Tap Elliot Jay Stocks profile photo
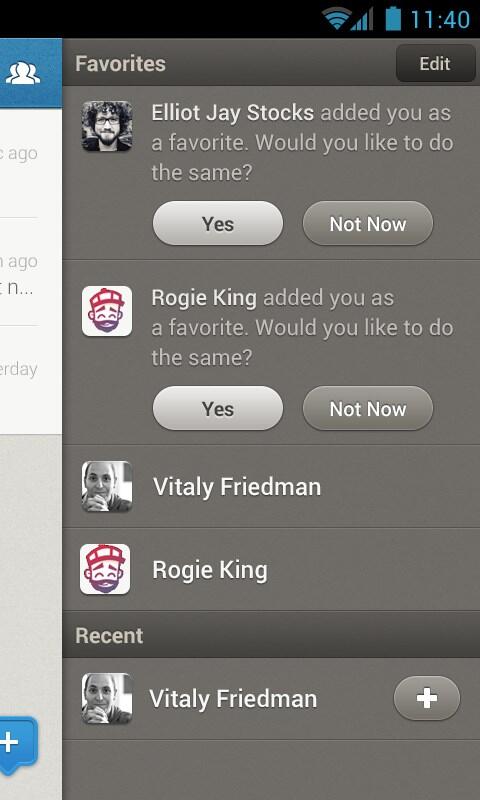The height and width of the screenshot is (800, 480). point(107,126)
